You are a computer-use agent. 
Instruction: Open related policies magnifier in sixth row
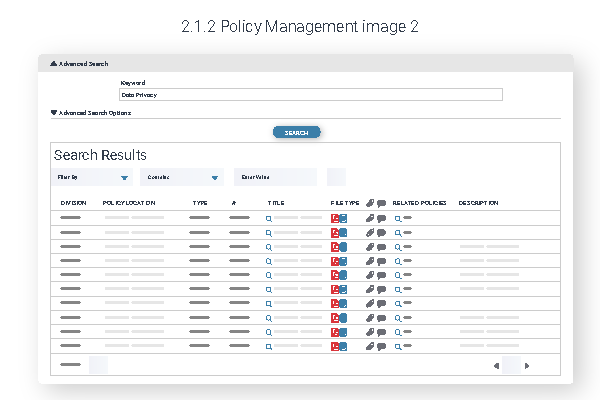pos(398,289)
